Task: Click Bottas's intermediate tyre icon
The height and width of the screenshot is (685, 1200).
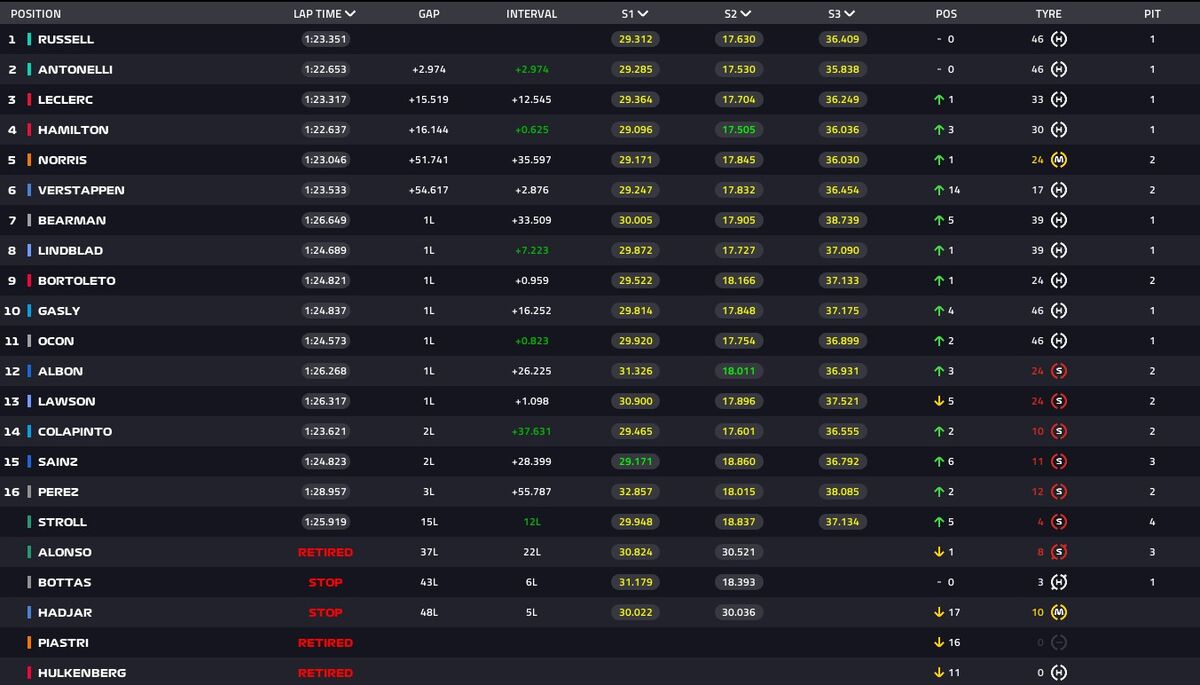Action: [x=1059, y=582]
